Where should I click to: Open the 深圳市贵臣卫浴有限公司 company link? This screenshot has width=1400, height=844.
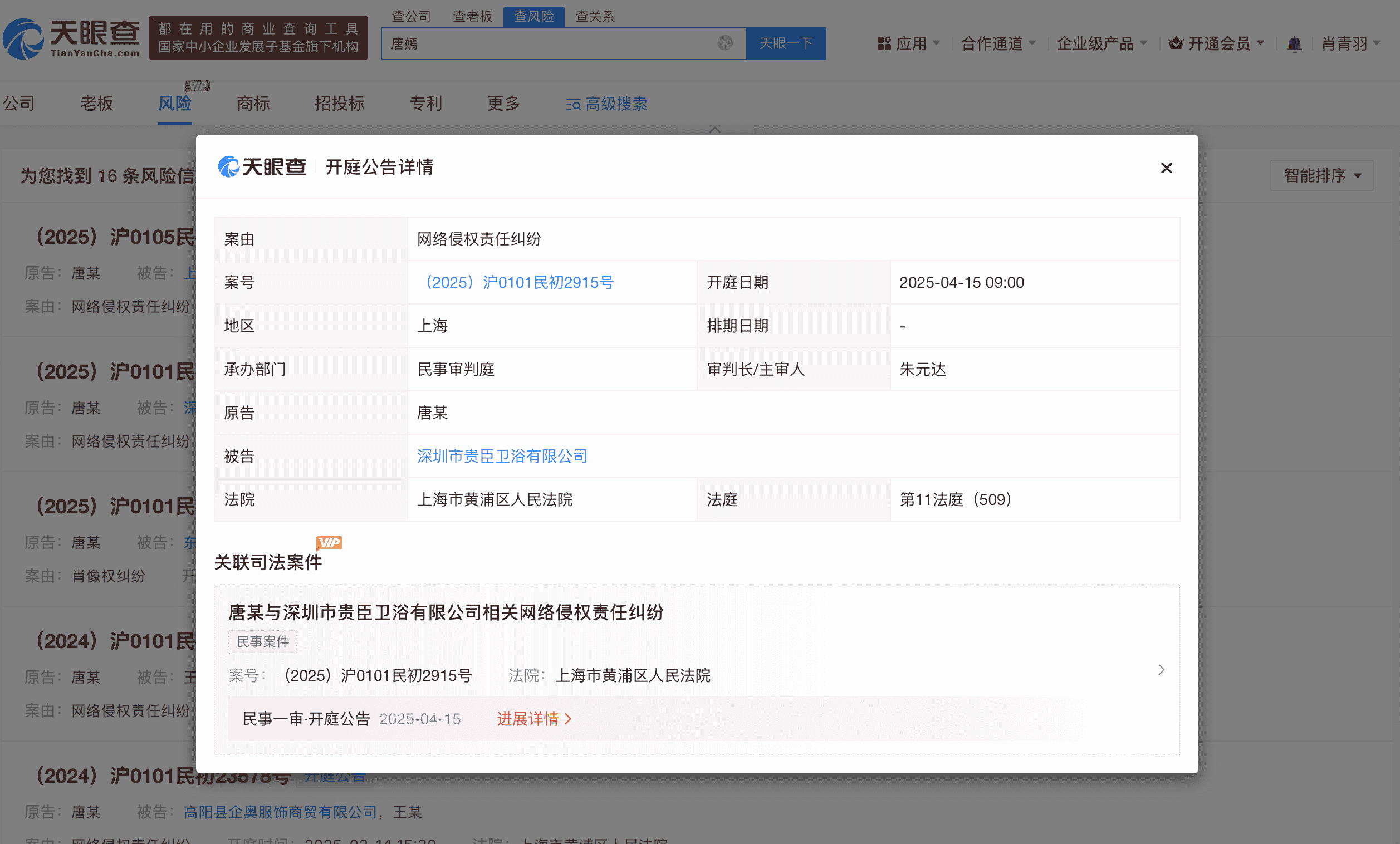pos(502,456)
